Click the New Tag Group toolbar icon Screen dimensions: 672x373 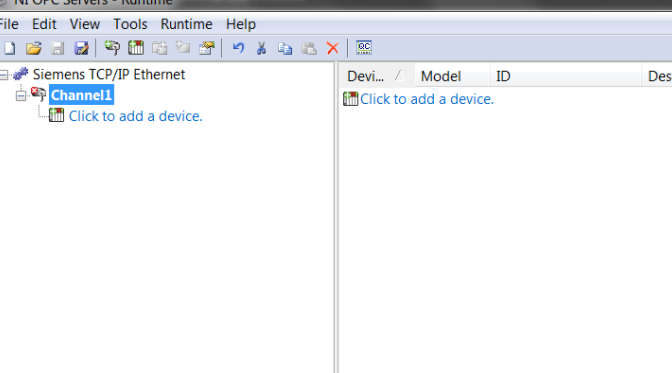(x=159, y=48)
